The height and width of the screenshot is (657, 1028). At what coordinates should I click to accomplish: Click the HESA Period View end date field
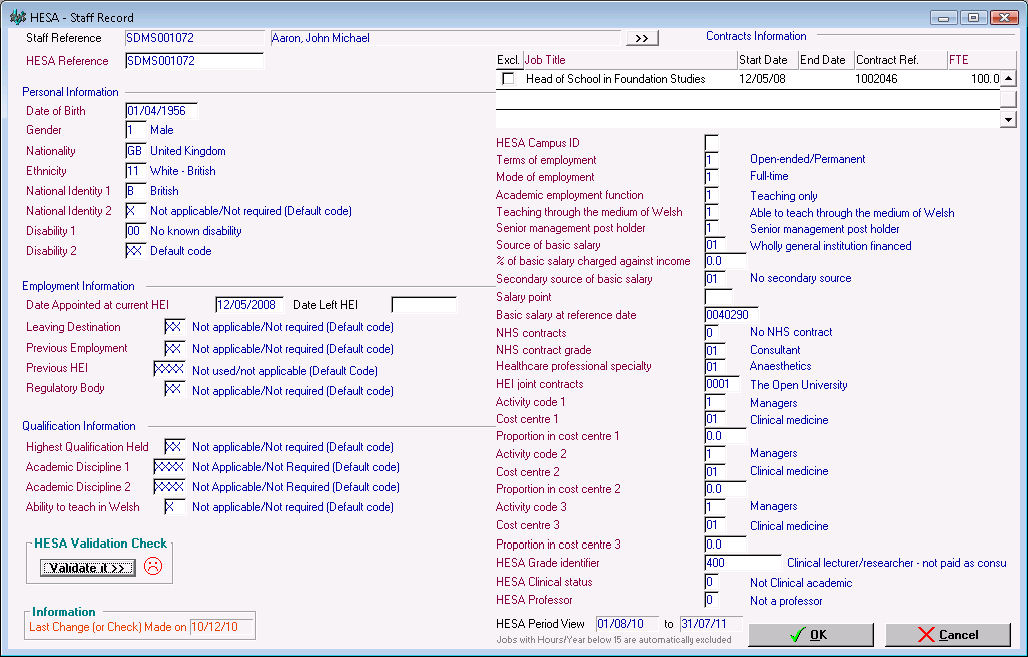(x=711, y=624)
